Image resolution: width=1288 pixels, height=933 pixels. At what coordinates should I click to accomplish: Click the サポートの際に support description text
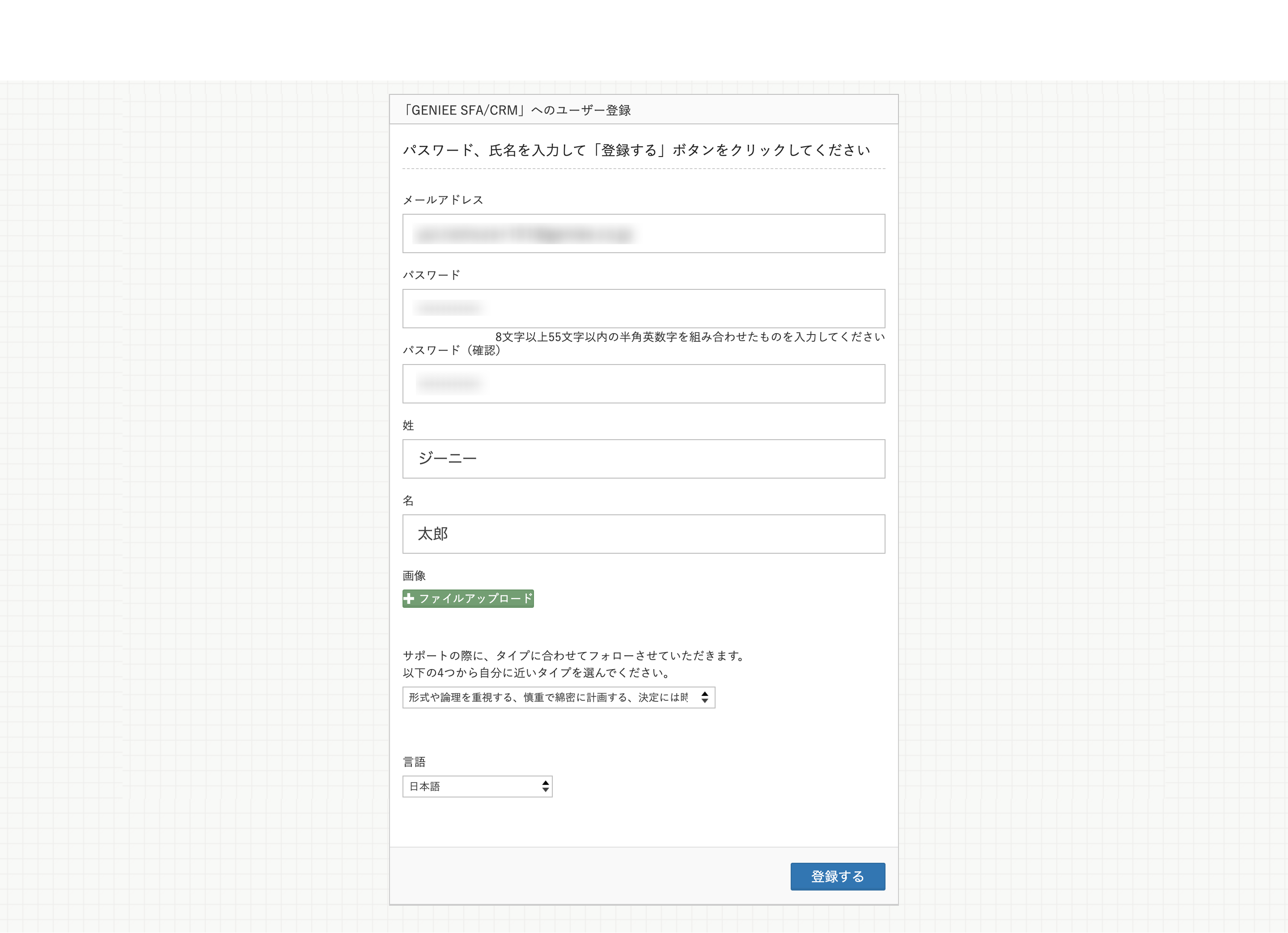[574, 664]
